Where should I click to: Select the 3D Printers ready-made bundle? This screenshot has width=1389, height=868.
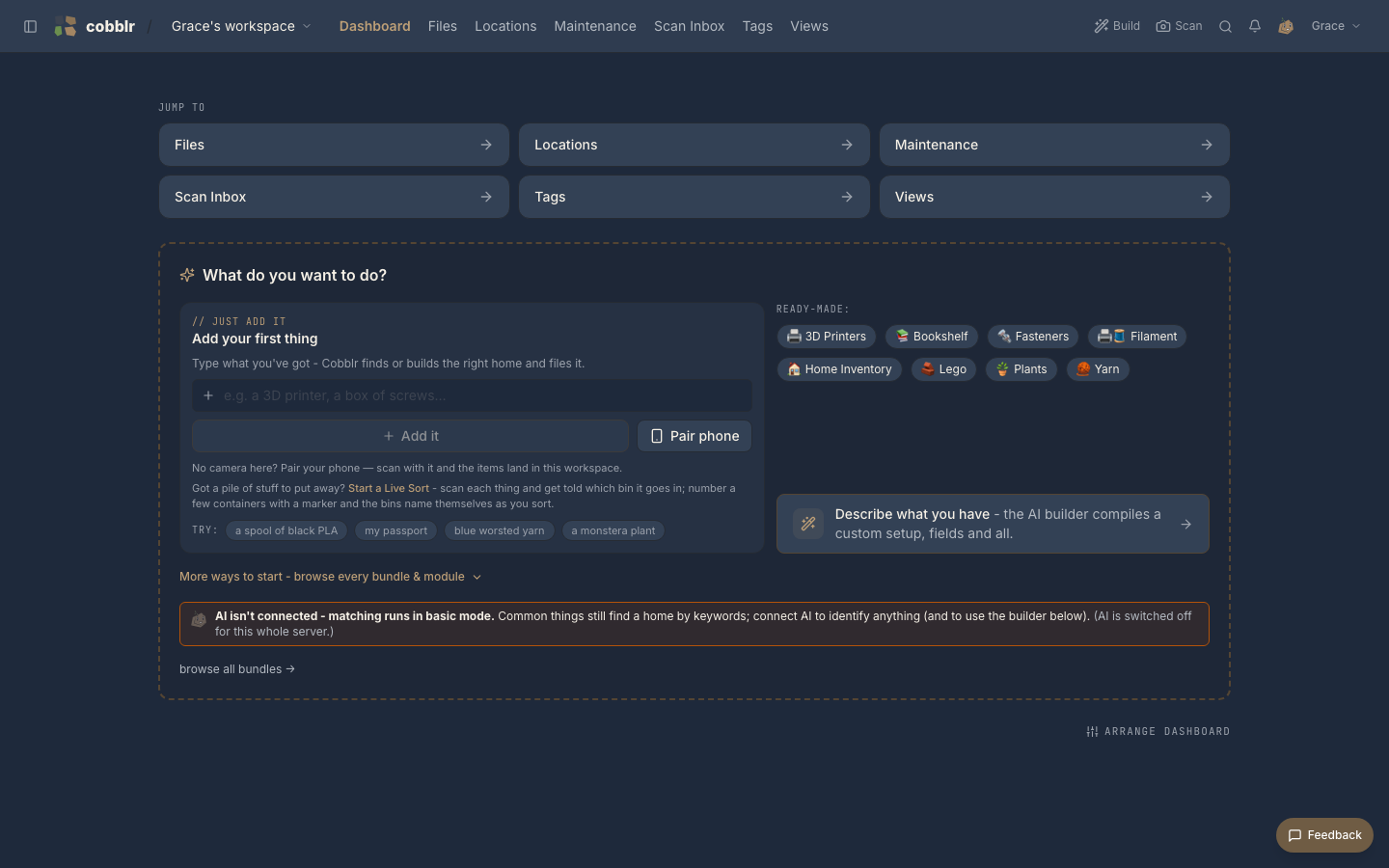click(x=827, y=337)
